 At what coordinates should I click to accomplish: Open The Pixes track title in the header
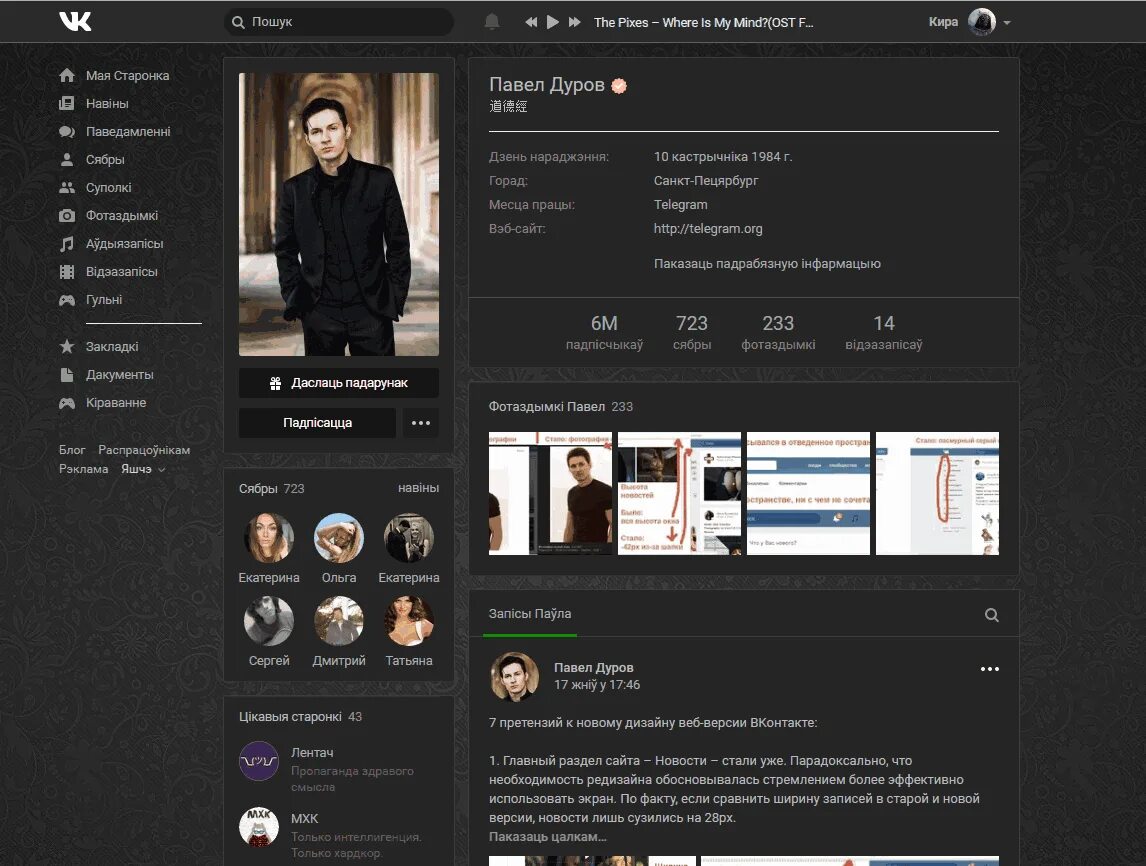(703, 23)
